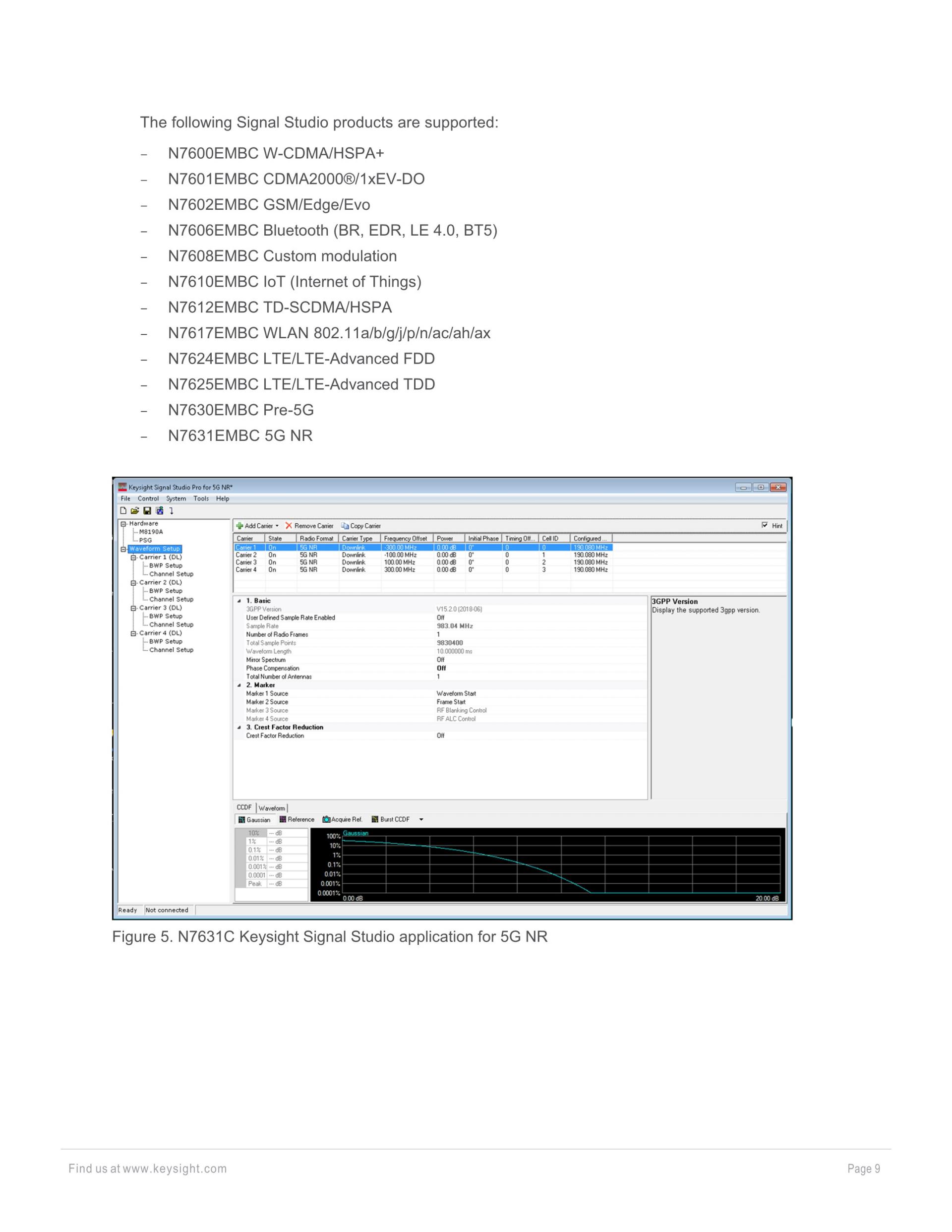Select the Gaussian curve icon
Image resolution: width=952 pixels, height=1232 pixels.
241,820
